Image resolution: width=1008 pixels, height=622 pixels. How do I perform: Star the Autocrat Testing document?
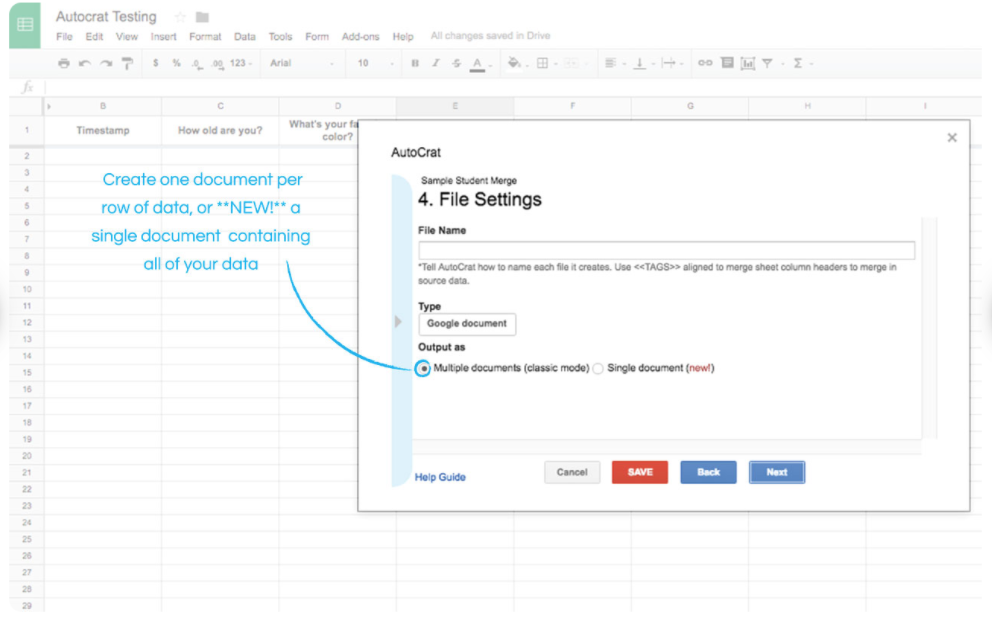point(180,17)
